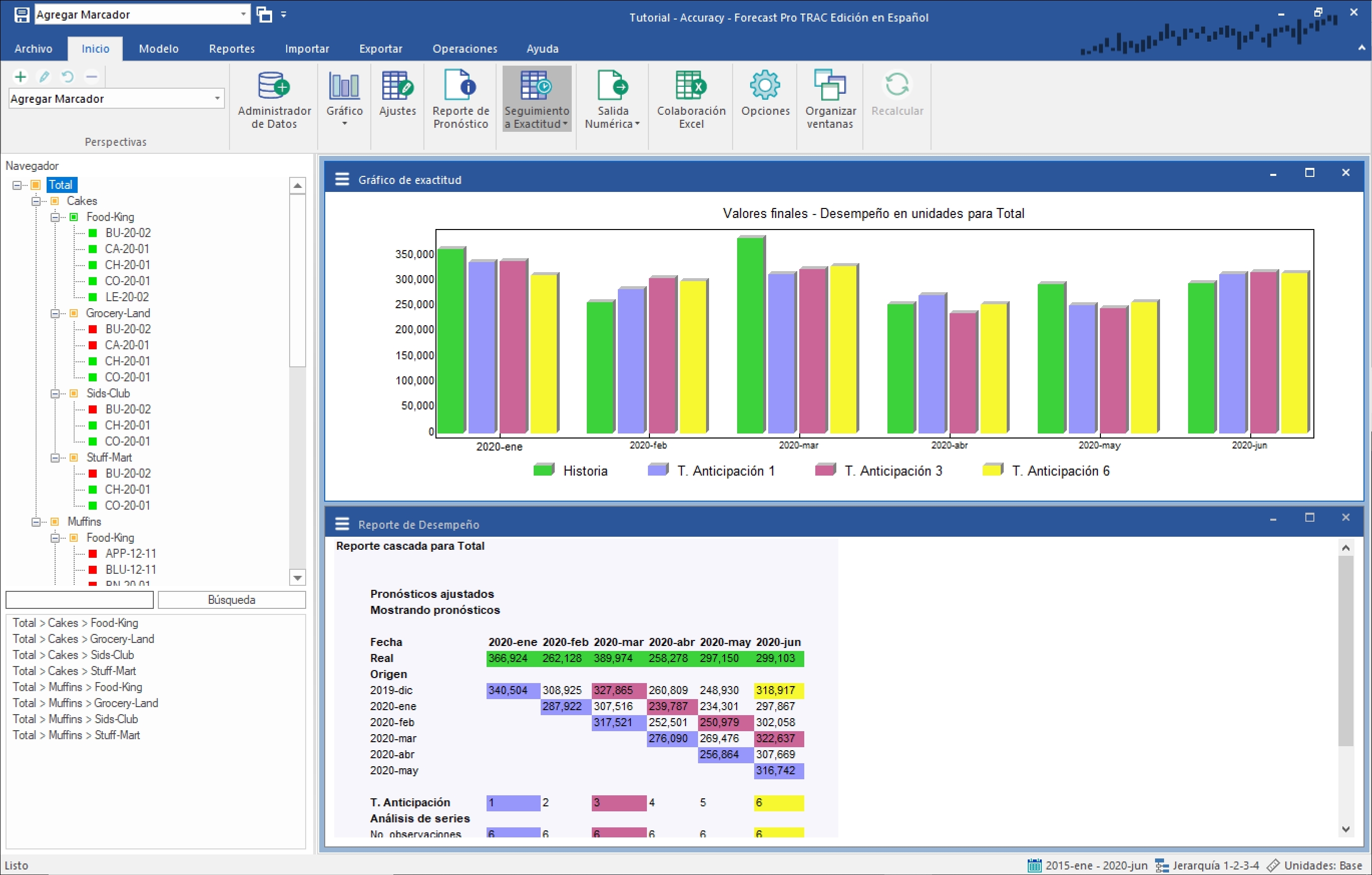The height and width of the screenshot is (875, 1372).
Task: Click the green plus add-bookmark icon
Action: click(x=21, y=76)
